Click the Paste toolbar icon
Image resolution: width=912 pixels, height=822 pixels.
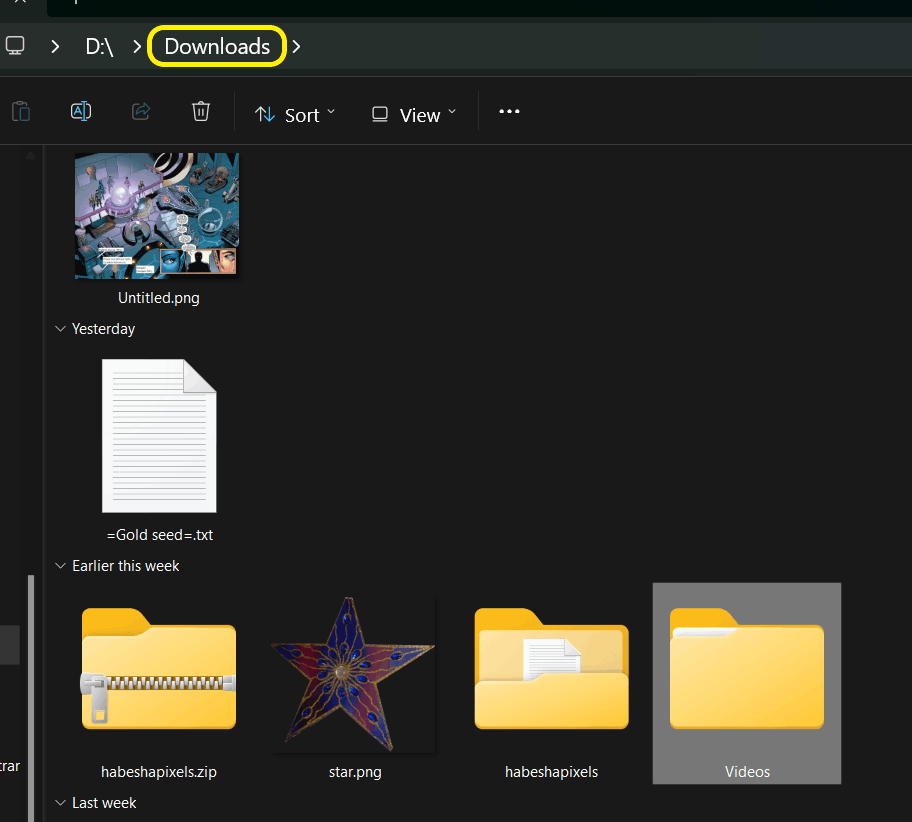pos(21,111)
